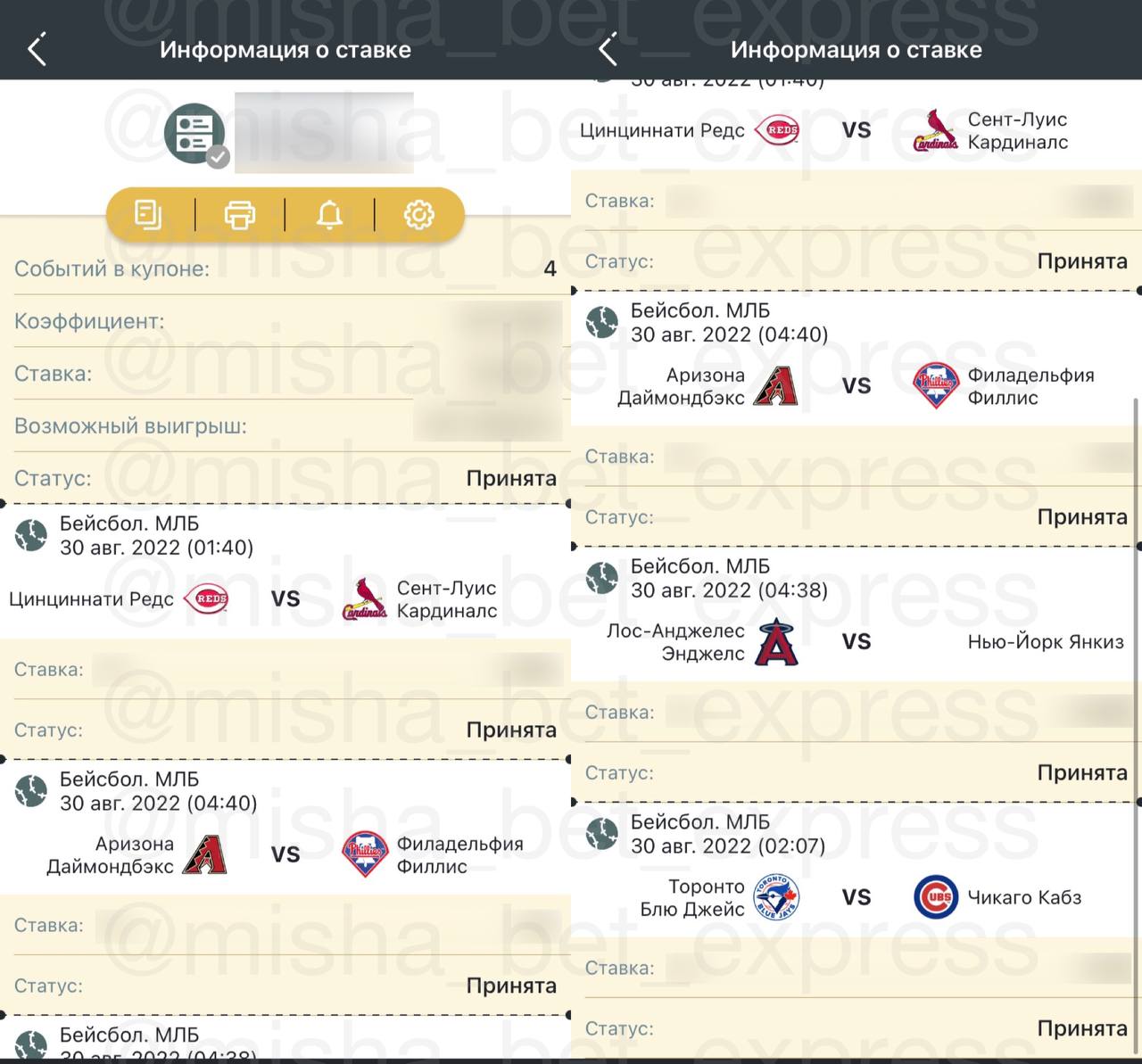Tap right panel title 'Информация о ставке'
Screen dimensions: 1142x1064
(x=856, y=50)
